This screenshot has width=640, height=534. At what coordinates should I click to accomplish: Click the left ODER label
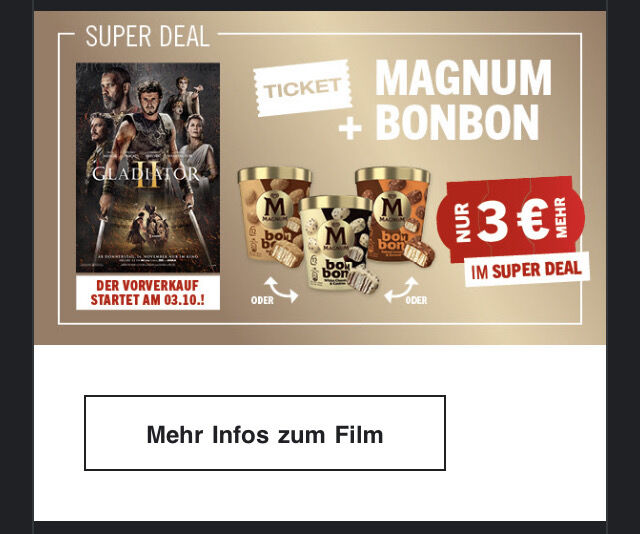point(262,300)
